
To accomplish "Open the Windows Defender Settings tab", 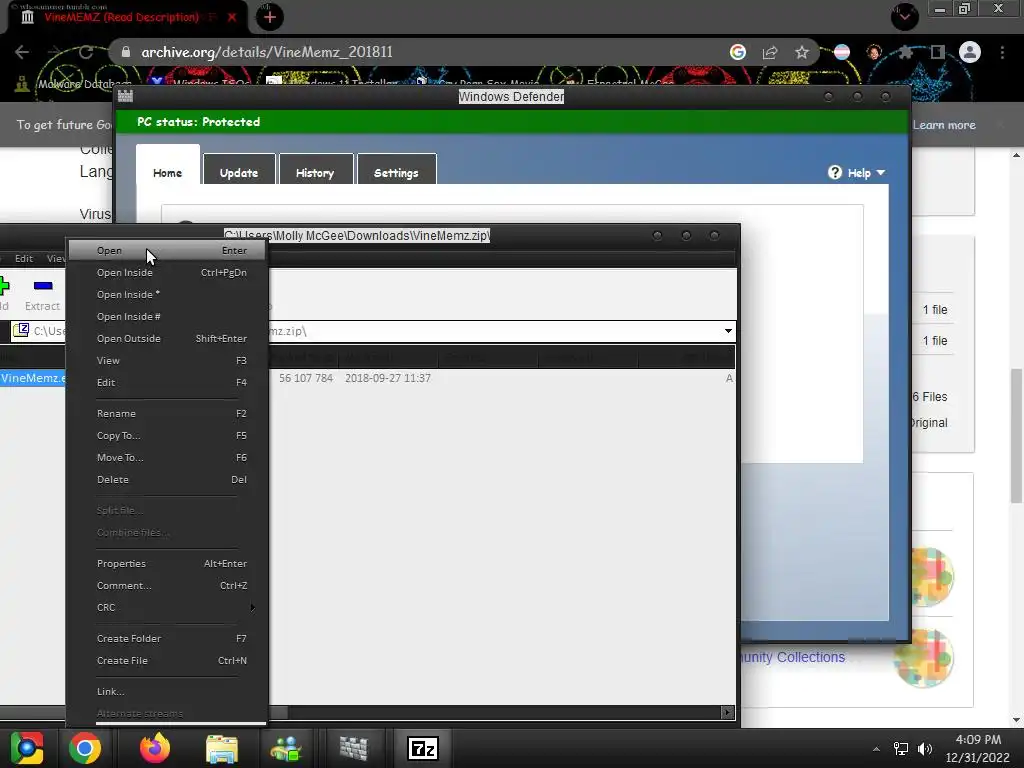I will [396, 170].
